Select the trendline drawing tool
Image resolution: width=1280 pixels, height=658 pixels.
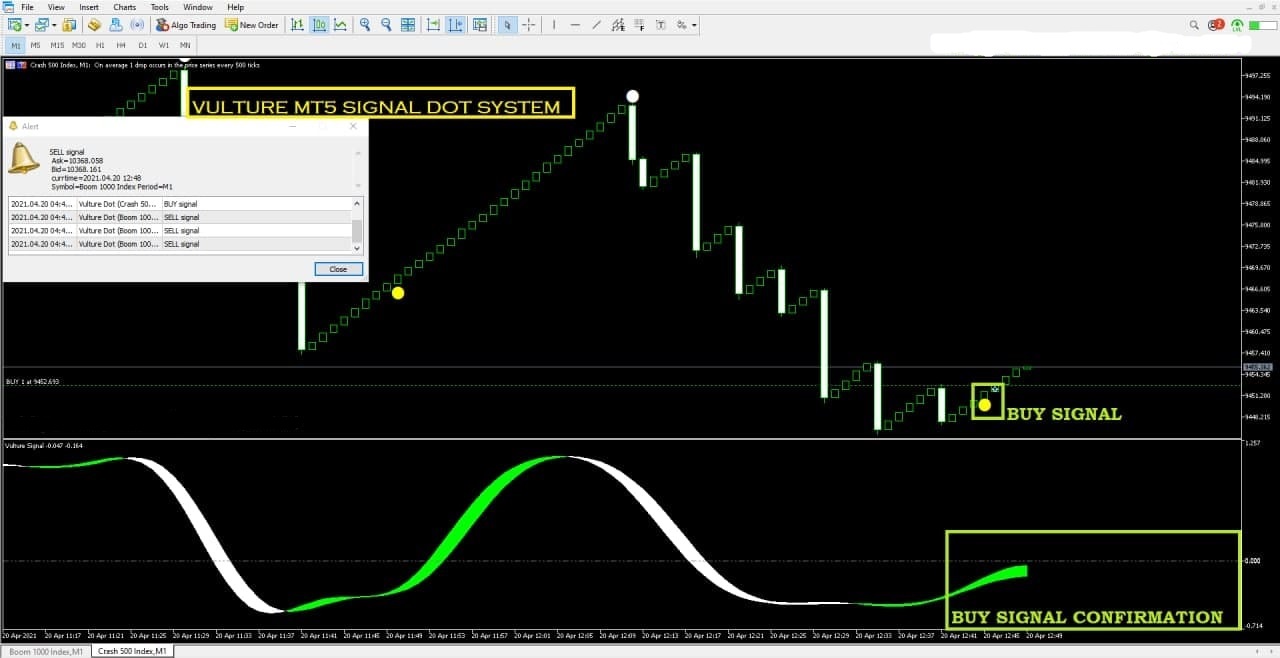tap(597, 24)
